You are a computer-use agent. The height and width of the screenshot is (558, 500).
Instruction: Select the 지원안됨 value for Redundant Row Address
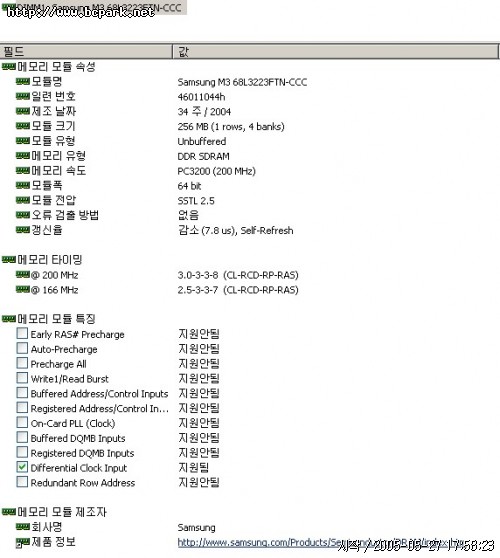(x=199, y=482)
